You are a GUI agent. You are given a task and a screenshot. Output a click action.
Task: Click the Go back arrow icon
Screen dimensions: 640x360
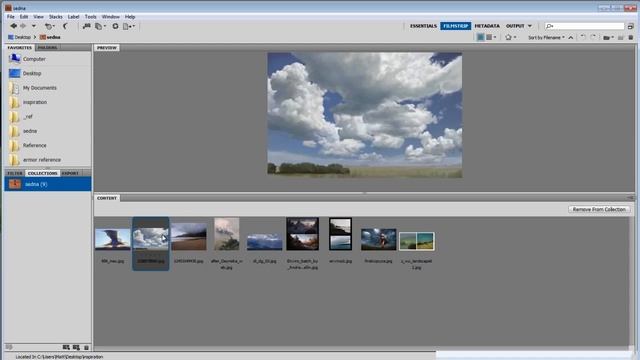click(x=13, y=26)
